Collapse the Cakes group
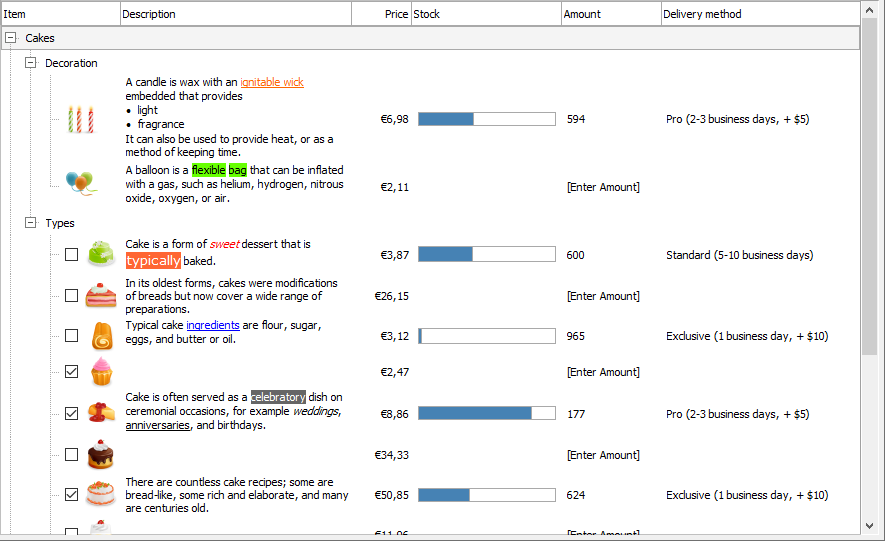The image size is (885, 541). point(10,38)
